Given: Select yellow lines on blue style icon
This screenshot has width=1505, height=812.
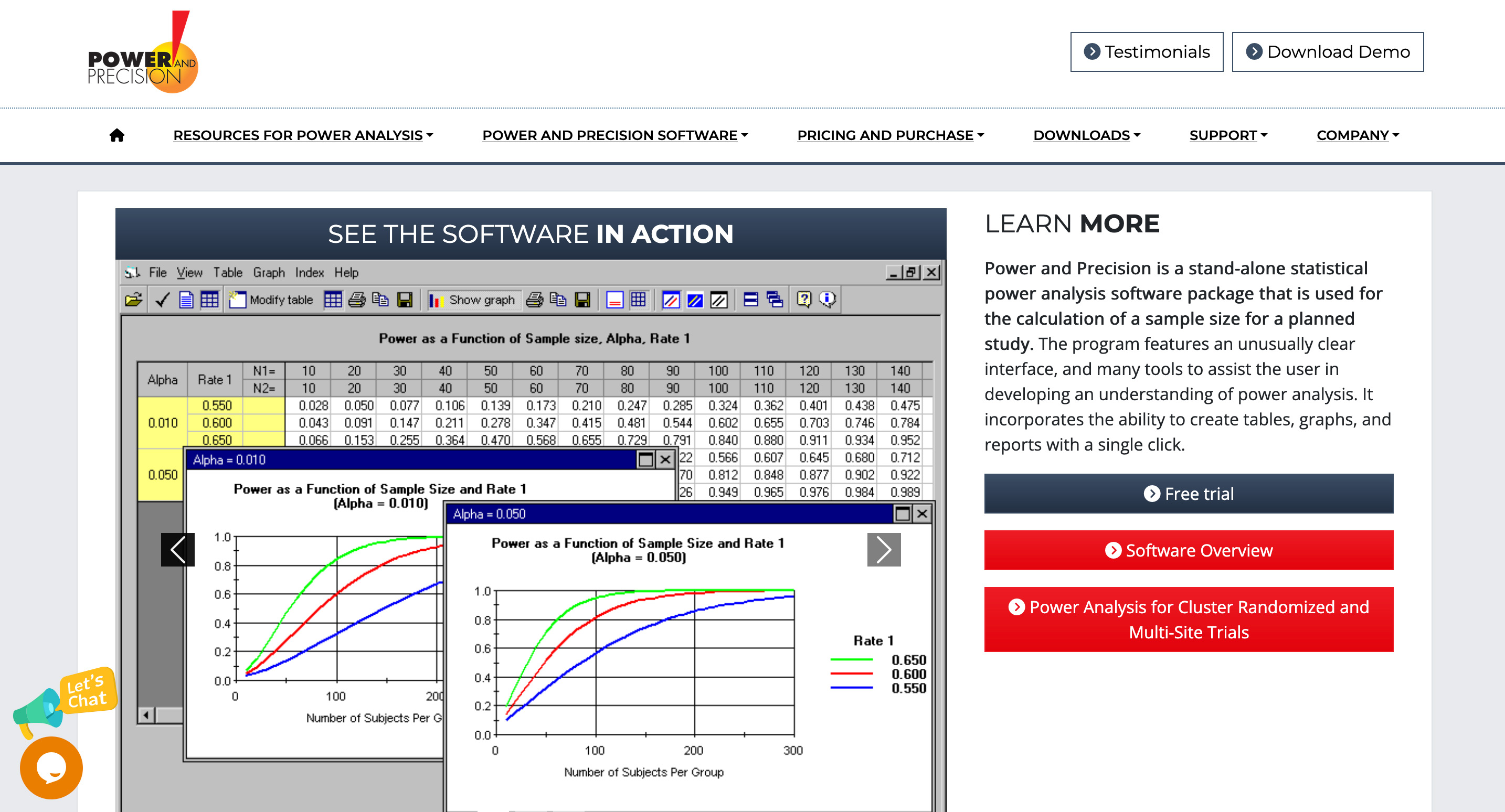Looking at the screenshot, I should click(695, 300).
